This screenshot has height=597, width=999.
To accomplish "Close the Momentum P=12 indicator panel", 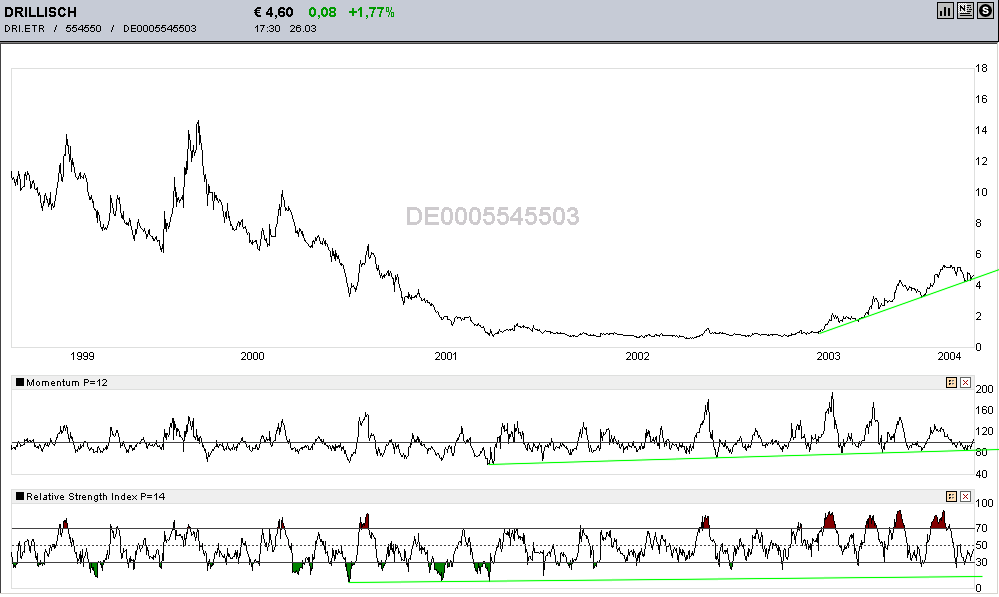I will [x=965, y=382].
